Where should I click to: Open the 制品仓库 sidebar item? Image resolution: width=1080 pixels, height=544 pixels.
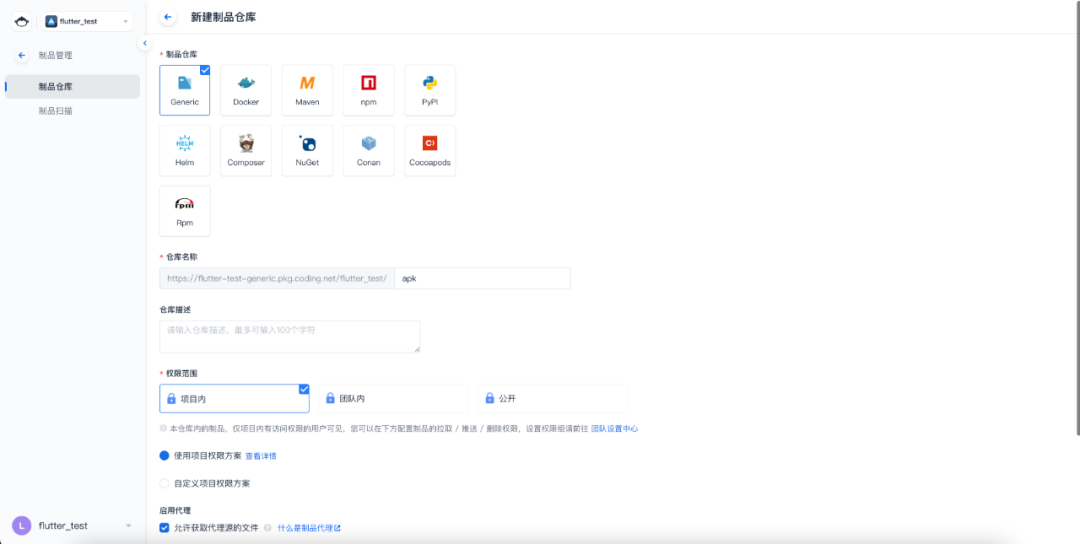click(x=72, y=87)
